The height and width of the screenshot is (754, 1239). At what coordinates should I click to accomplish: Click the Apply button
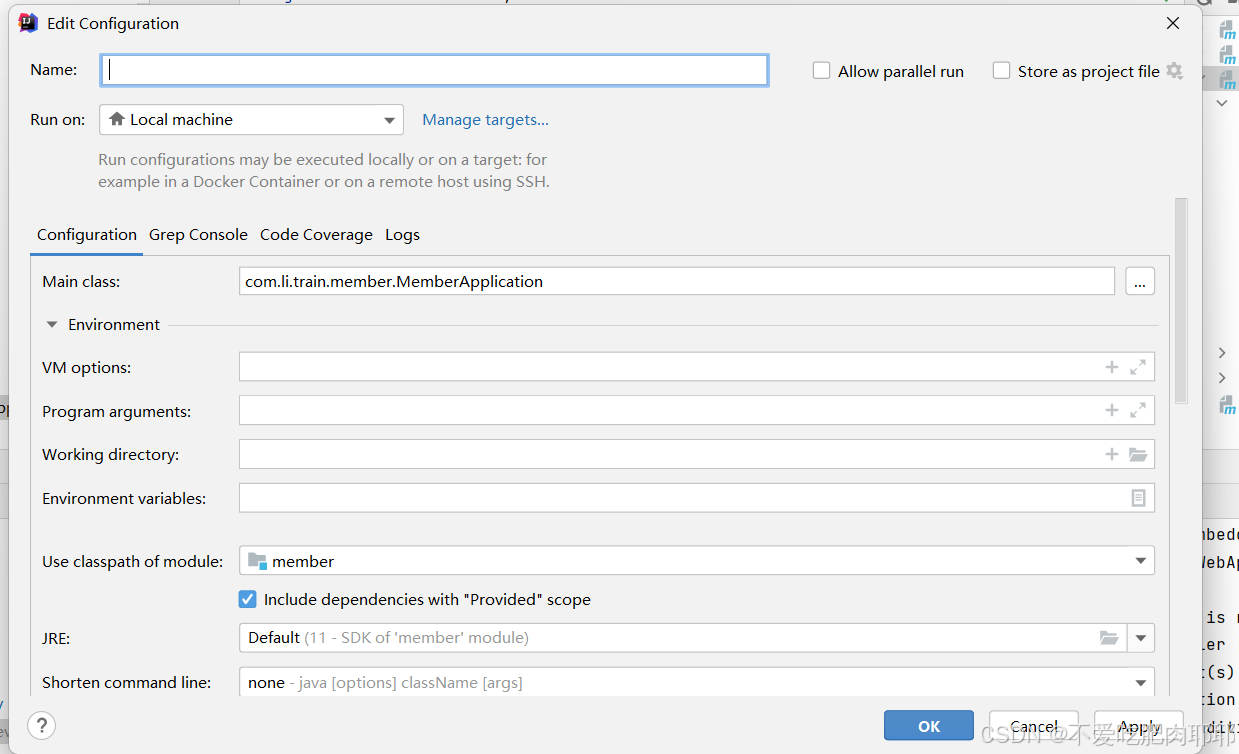1138,725
